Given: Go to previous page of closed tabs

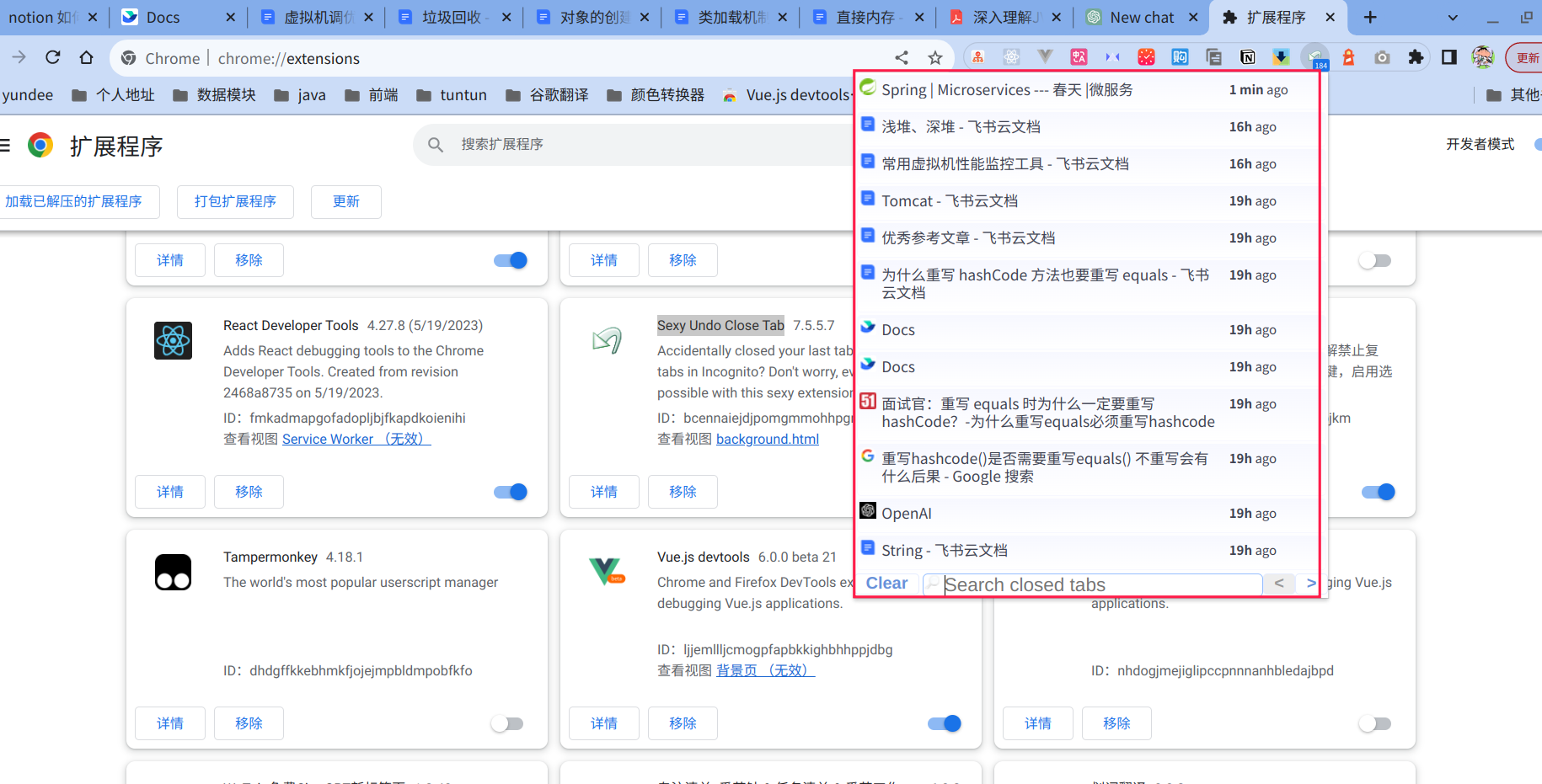Looking at the screenshot, I should tap(1279, 584).
